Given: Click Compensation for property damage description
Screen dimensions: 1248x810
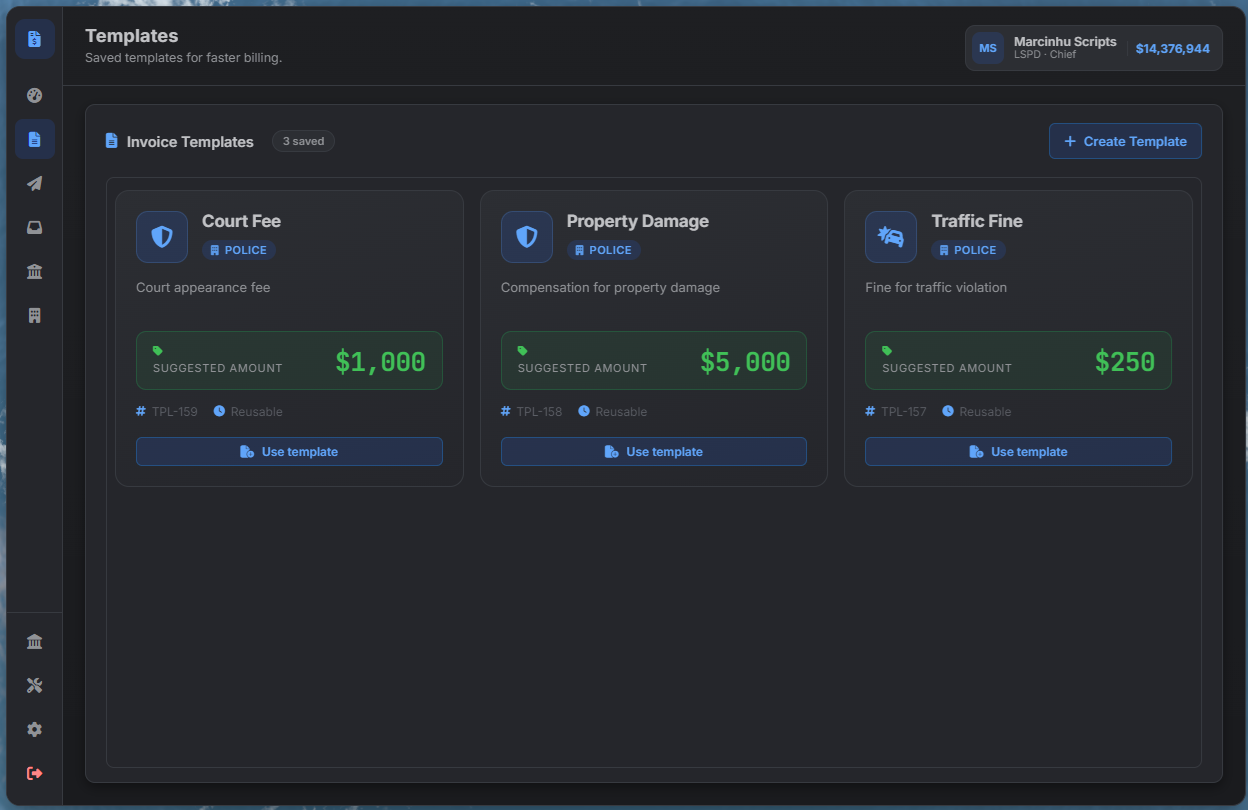Looking at the screenshot, I should point(610,287).
